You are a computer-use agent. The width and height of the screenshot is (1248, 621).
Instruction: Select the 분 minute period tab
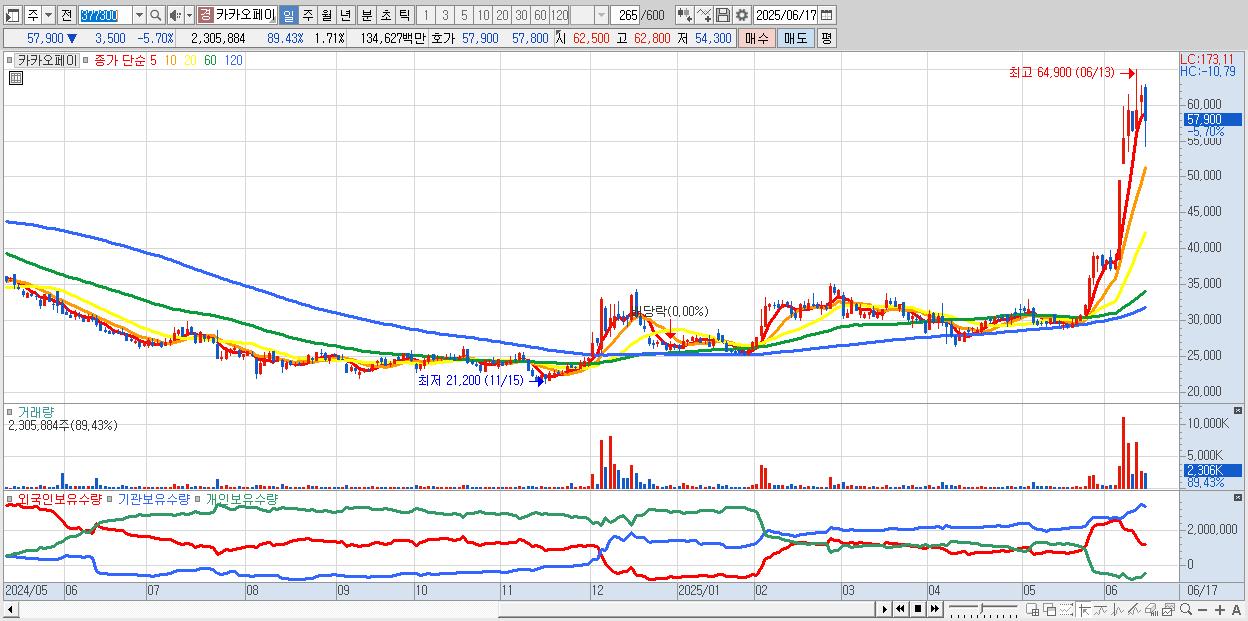(x=366, y=15)
